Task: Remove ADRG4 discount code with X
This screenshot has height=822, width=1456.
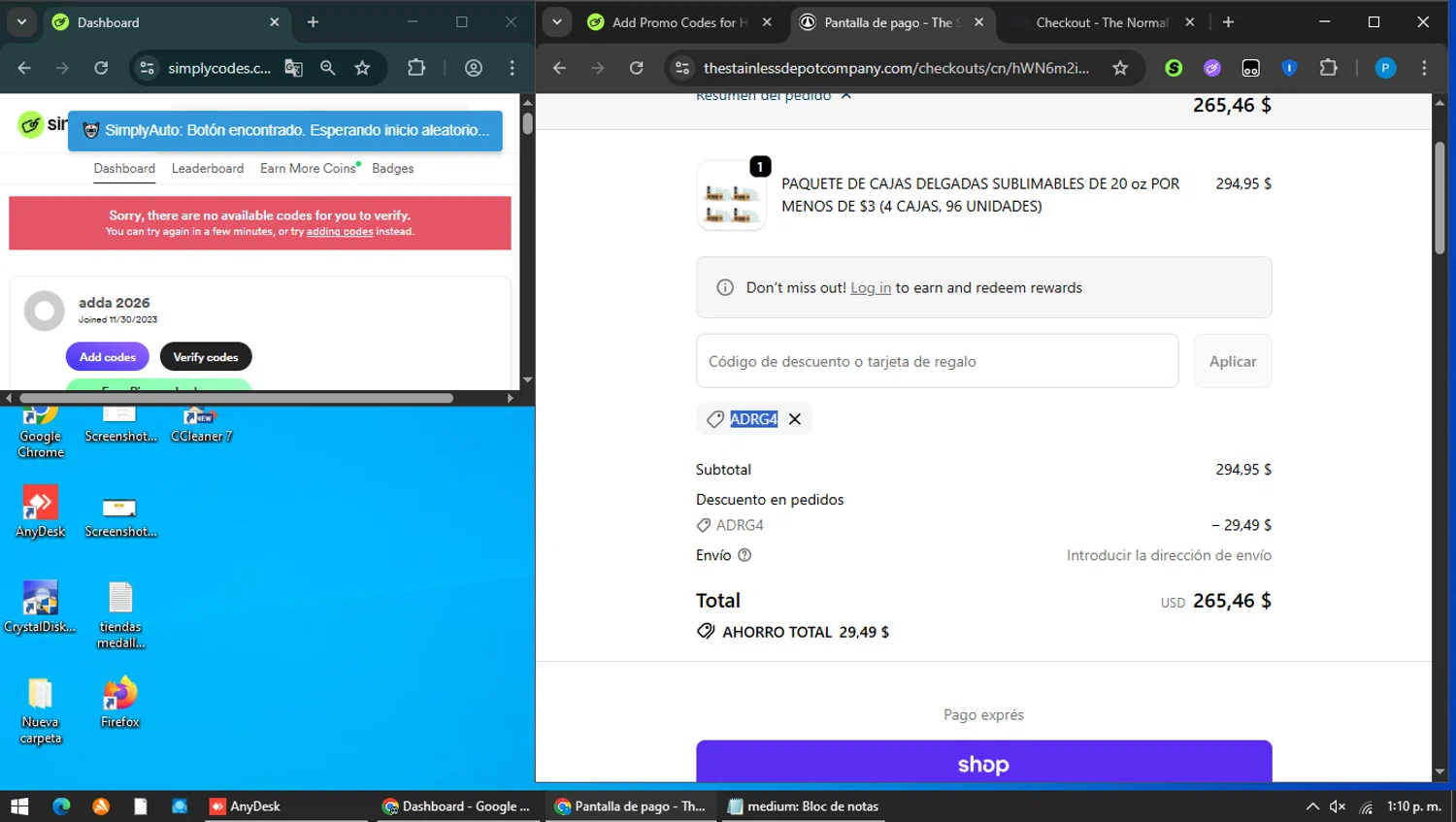Action: pyautogui.click(x=795, y=419)
